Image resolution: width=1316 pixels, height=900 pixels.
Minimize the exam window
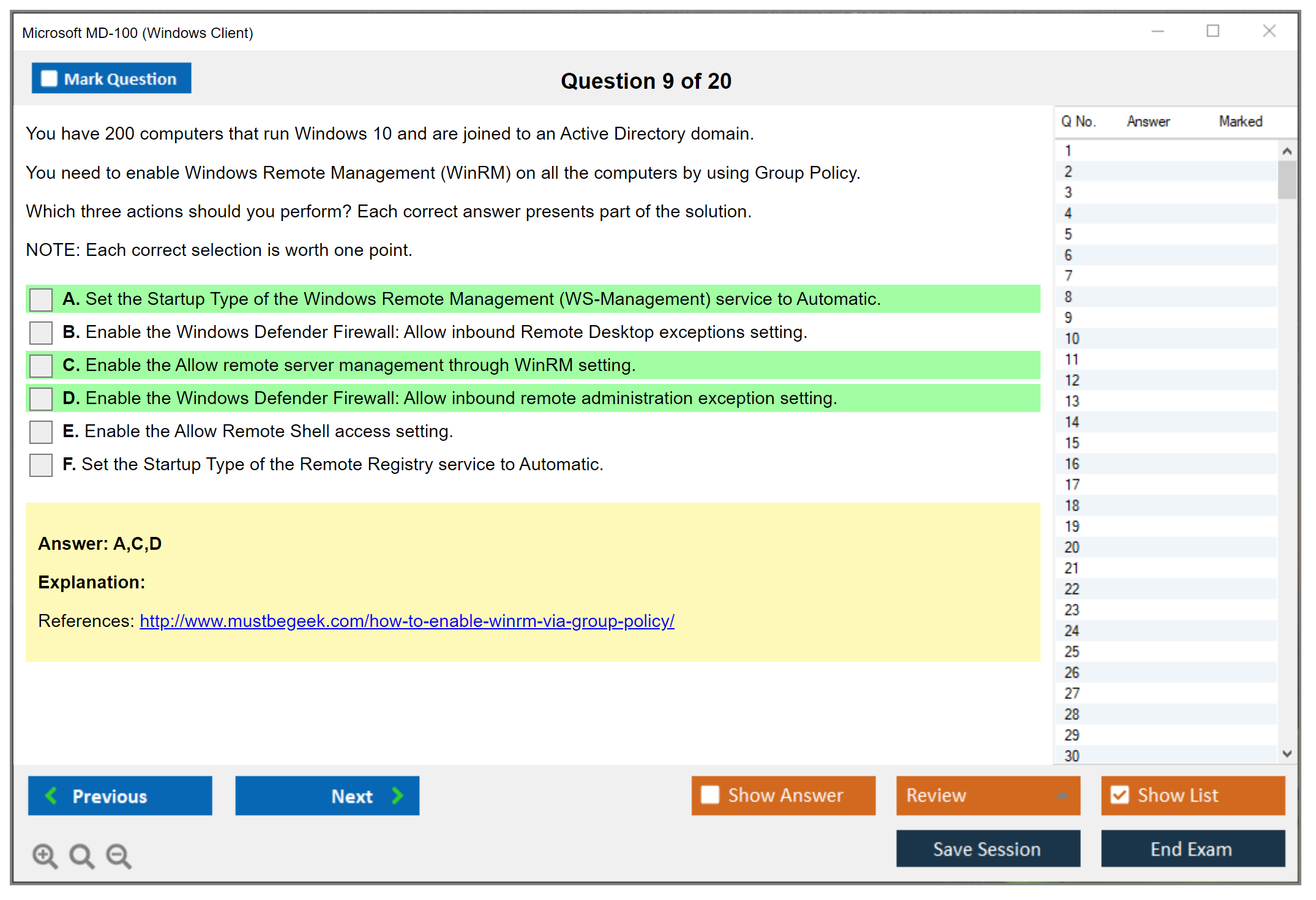click(1157, 31)
